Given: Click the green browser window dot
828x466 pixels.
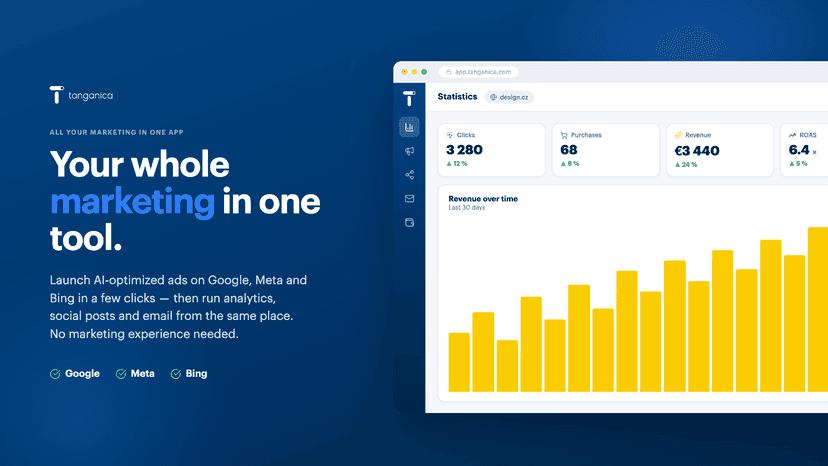Looking at the screenshot, I should pos(424,72).
